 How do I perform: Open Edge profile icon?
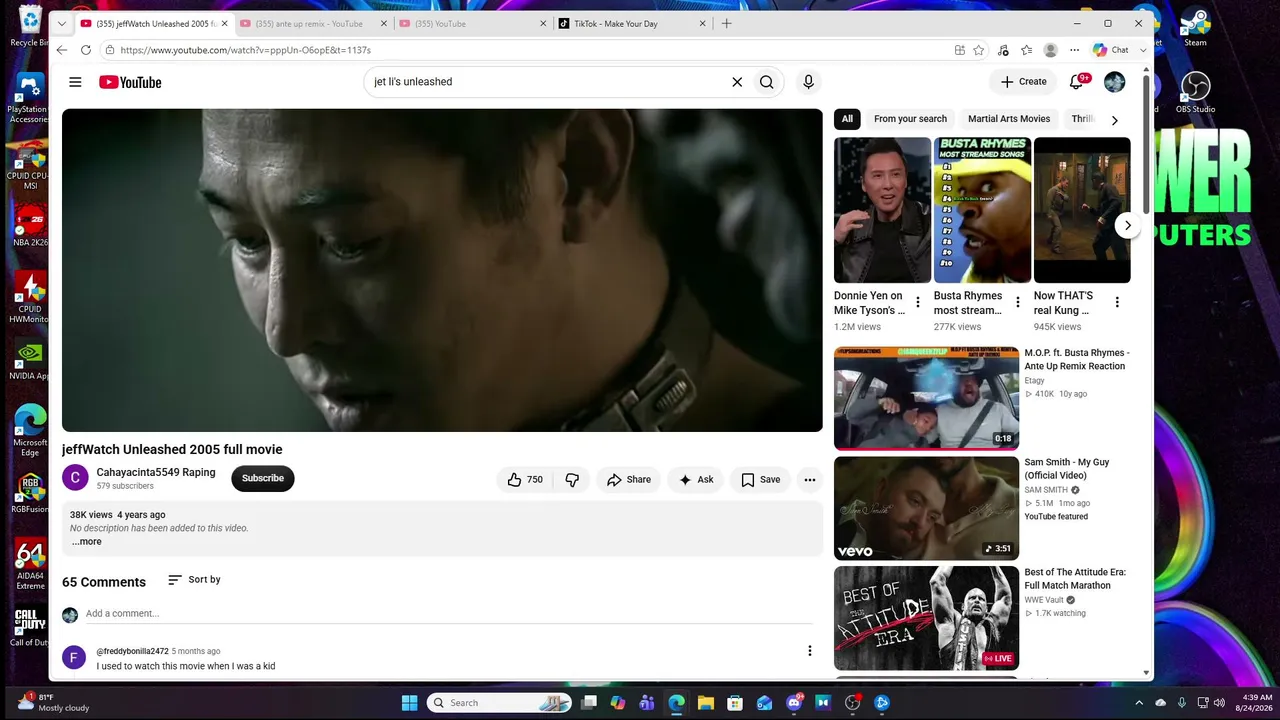1050,50
